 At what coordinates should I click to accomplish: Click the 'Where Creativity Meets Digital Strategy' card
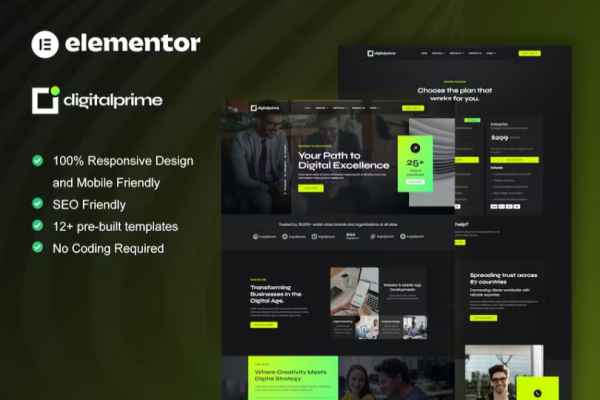(293, 378)
